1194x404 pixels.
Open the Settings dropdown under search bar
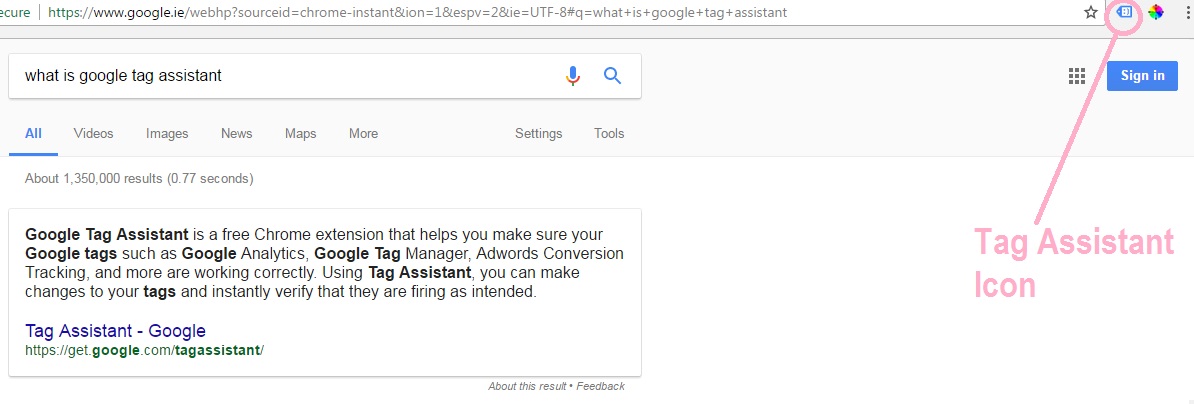pyautogui.click(x=538, y=133)
